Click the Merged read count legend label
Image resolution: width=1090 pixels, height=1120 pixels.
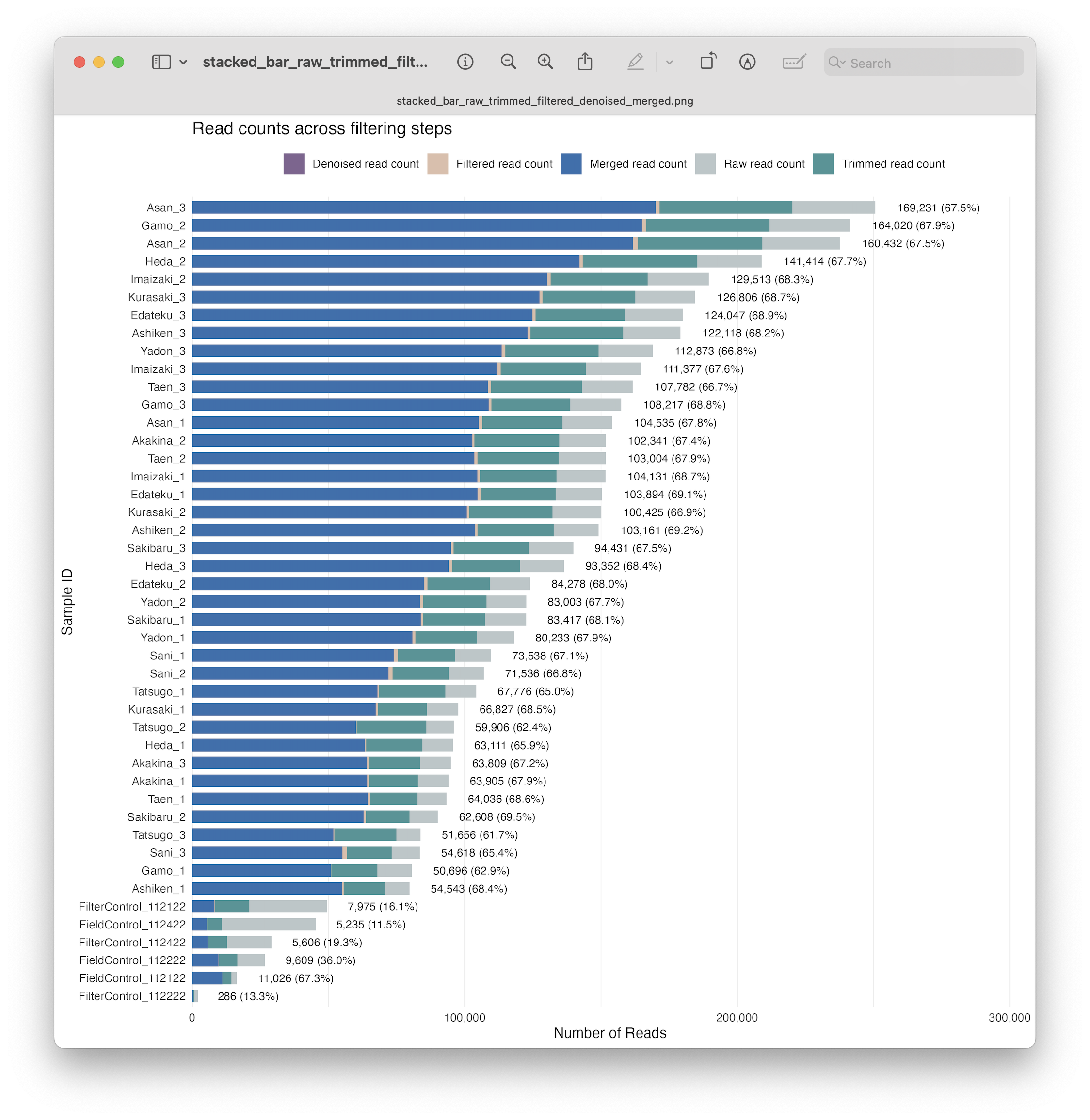click(x=638, y=164)
